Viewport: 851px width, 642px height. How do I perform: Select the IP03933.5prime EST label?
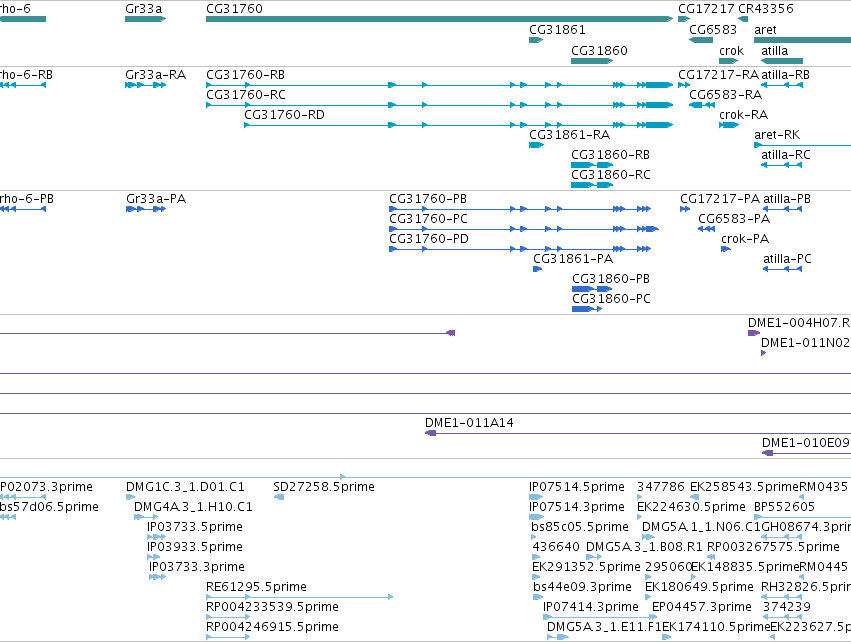[195, 547]
